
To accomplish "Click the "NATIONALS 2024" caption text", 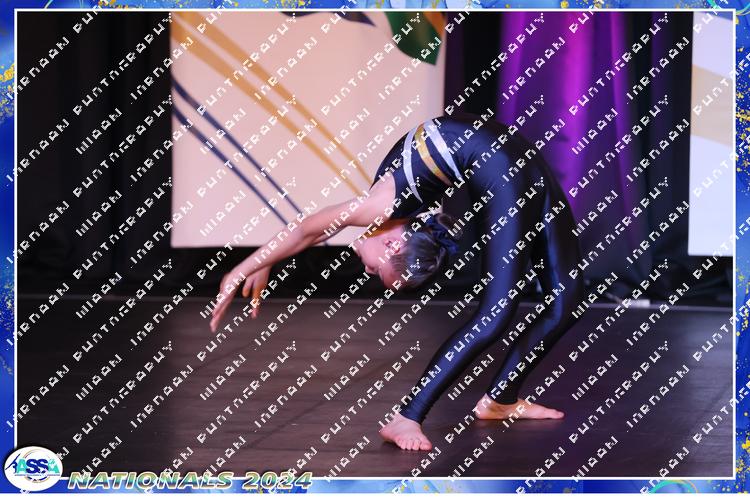I will coord(190,480).
